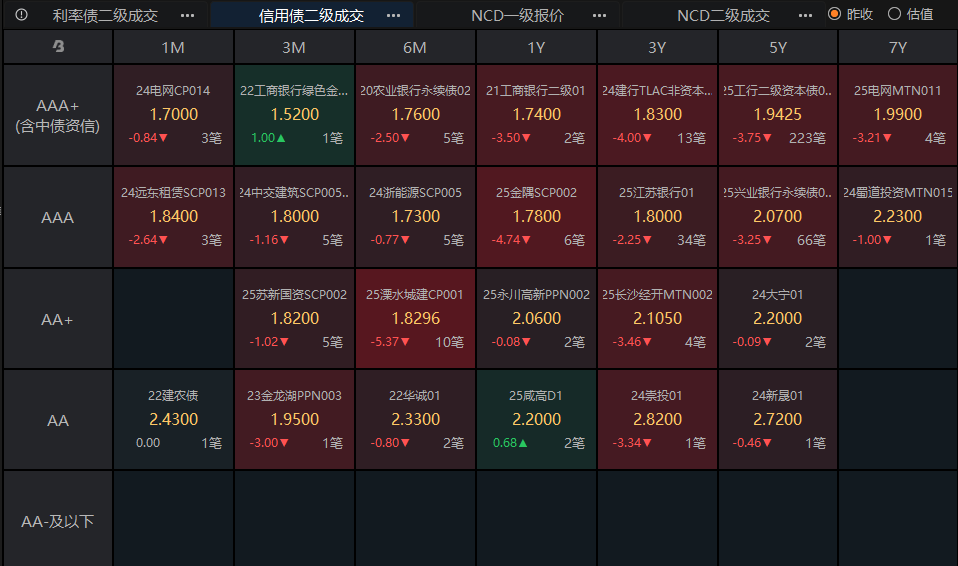The width and height of the screenshot is (958, 566).
Task: Open the 25江苏银行01 cell
Action: click(657, 217)
